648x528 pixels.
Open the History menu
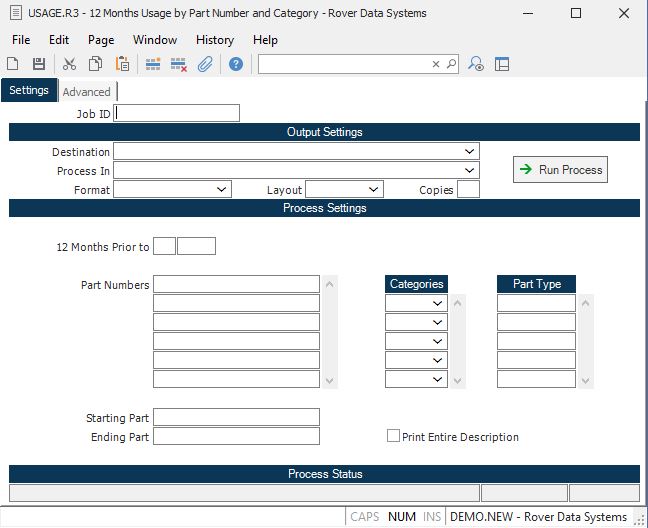pos(215,40)
